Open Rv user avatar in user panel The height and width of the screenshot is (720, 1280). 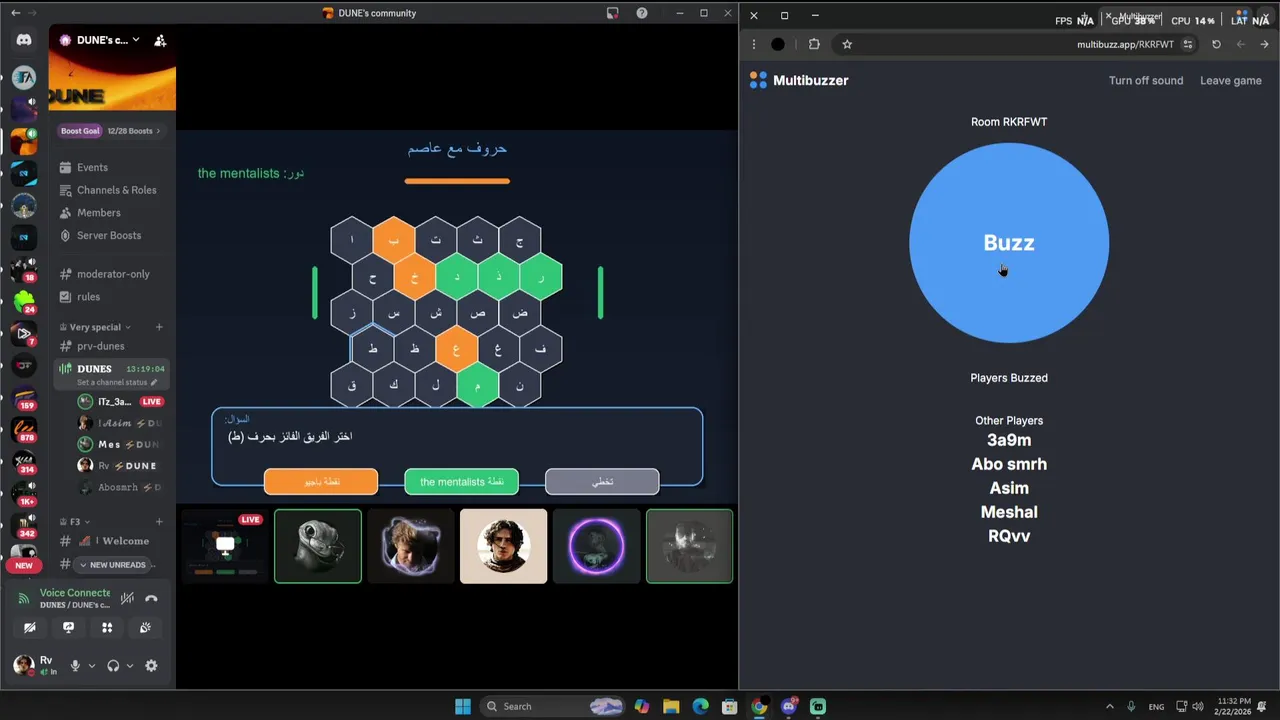pyautogui.click(x=23, y=665)
